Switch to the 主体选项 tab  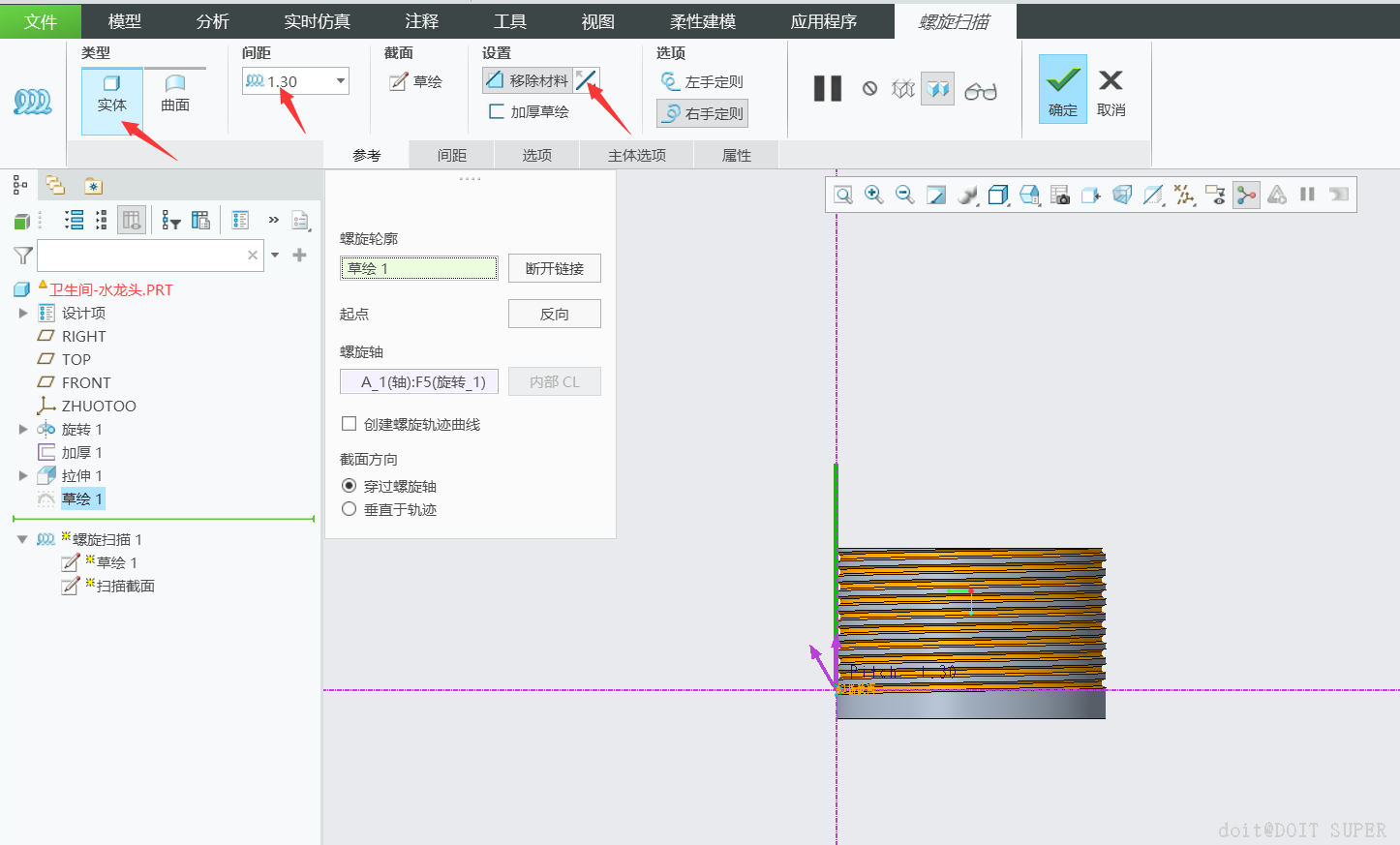[636, 155]
